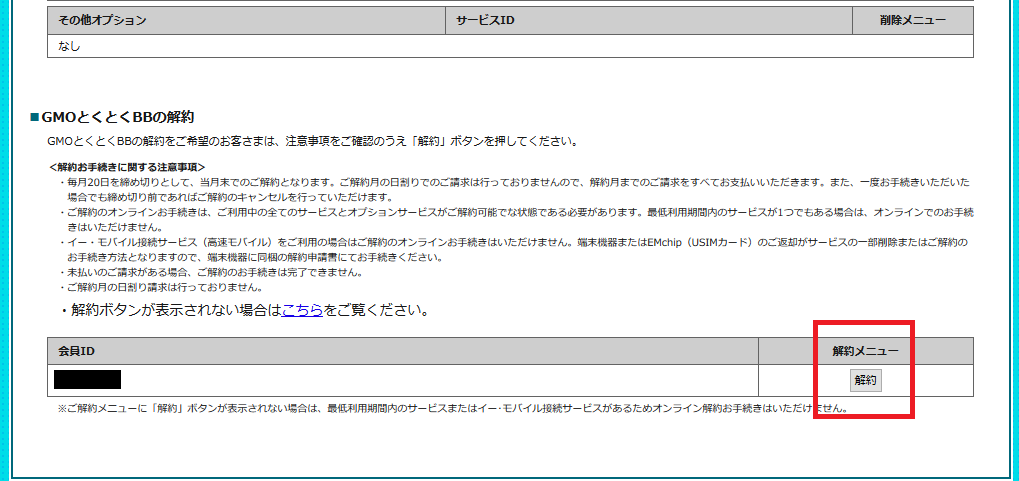Click the その他オプション column header

pos(246,20)
